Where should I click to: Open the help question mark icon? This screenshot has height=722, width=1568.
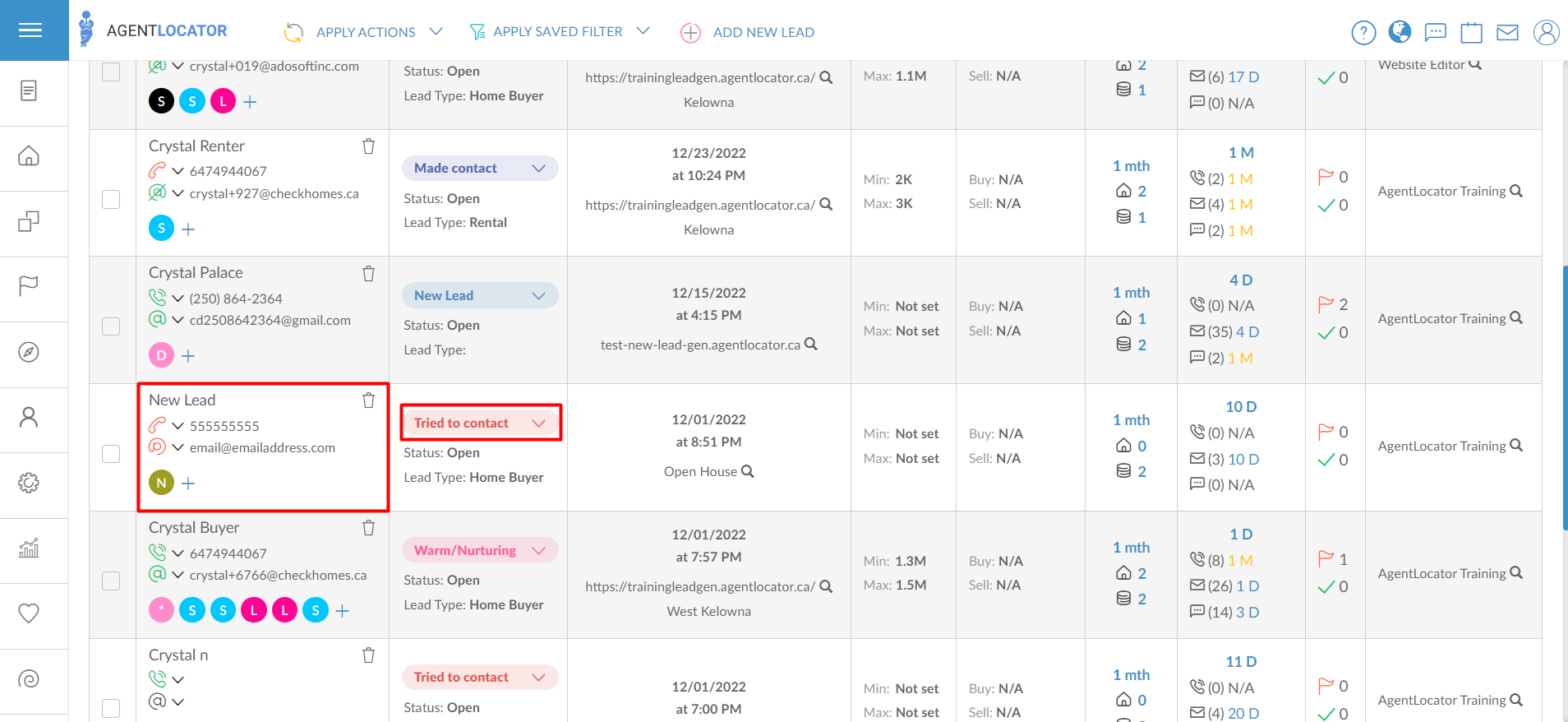pyautogui.click(x=1363, y=32)
